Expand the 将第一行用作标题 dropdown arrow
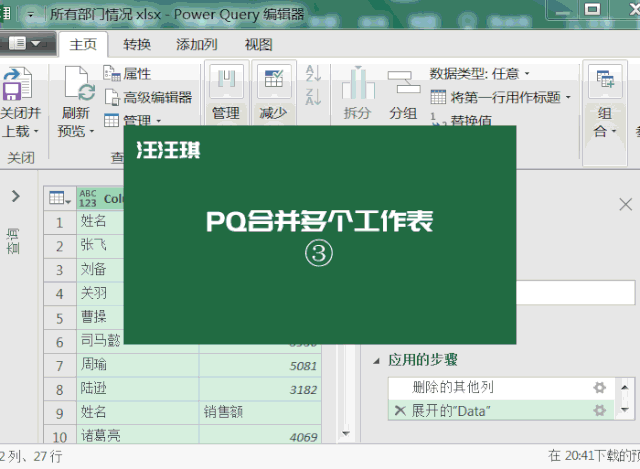This screenshot has height=469, width=640. tap(568, 97)
